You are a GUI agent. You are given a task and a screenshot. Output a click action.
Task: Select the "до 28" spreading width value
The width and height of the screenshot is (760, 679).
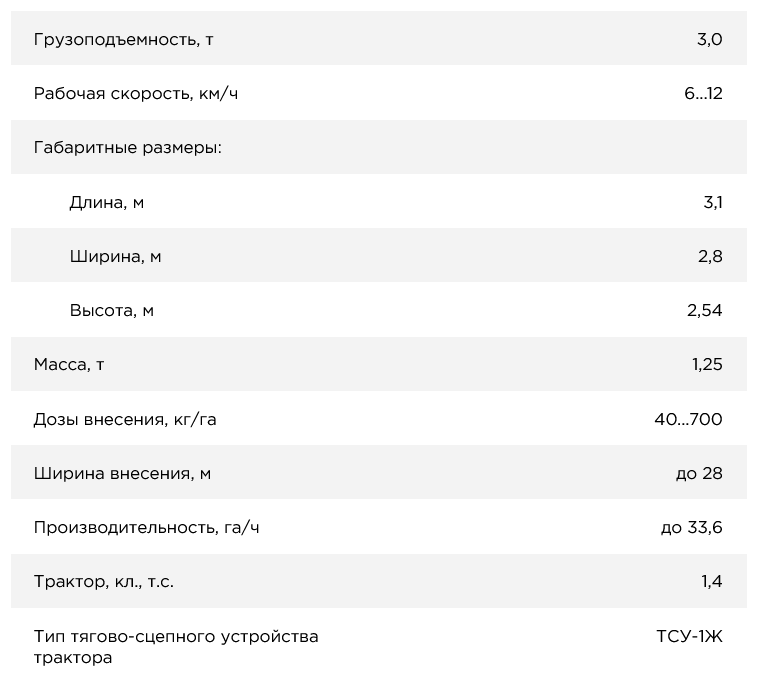(699, 473)
